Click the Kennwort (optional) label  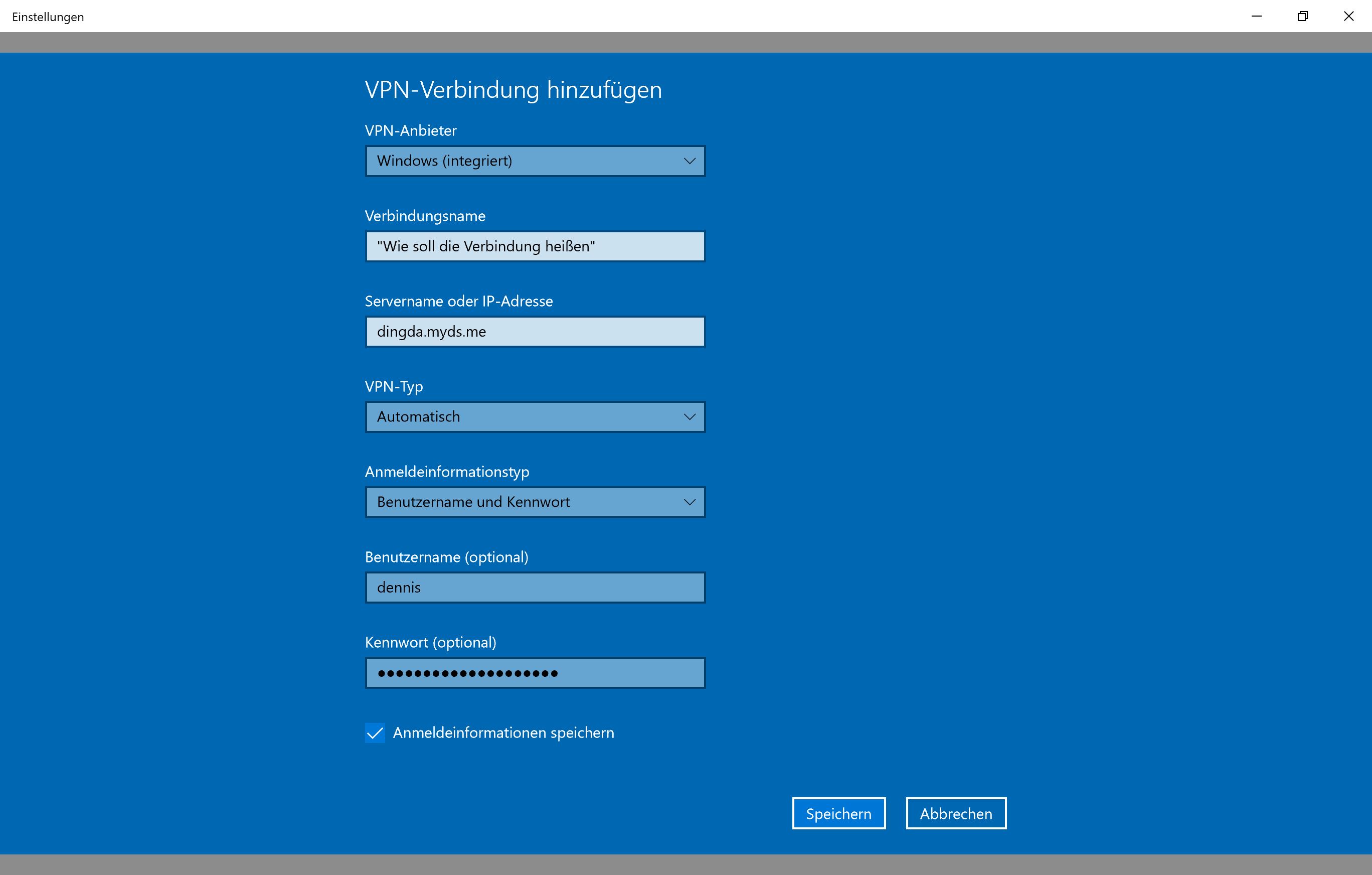coord(430,642)
